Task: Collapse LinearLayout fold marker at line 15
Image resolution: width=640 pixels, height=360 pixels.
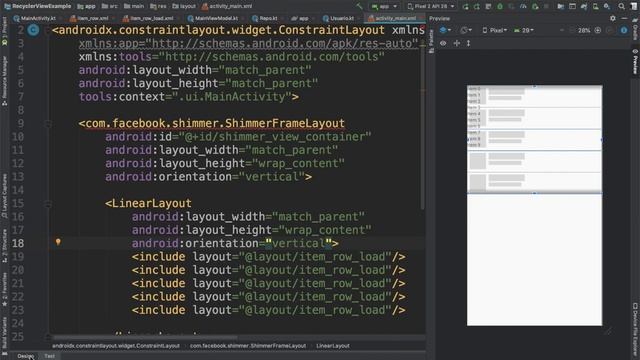Action: coord(48,203)
